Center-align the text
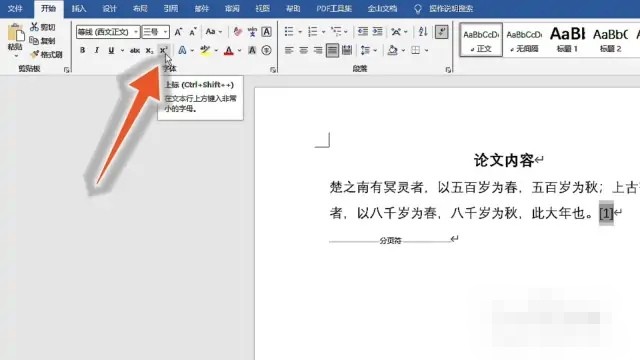The width and height of the screenshot is (640, 360). [304, 50]
